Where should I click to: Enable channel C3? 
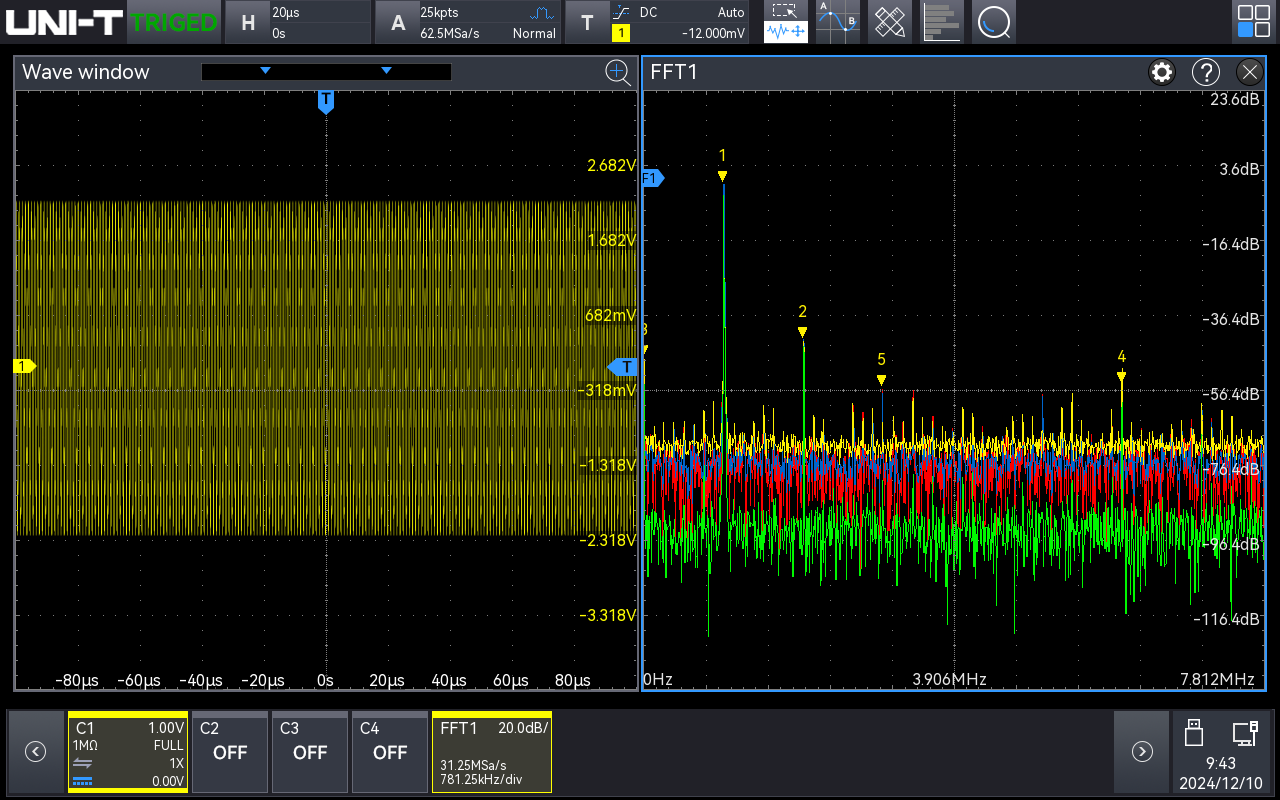(x=310, y=752)
